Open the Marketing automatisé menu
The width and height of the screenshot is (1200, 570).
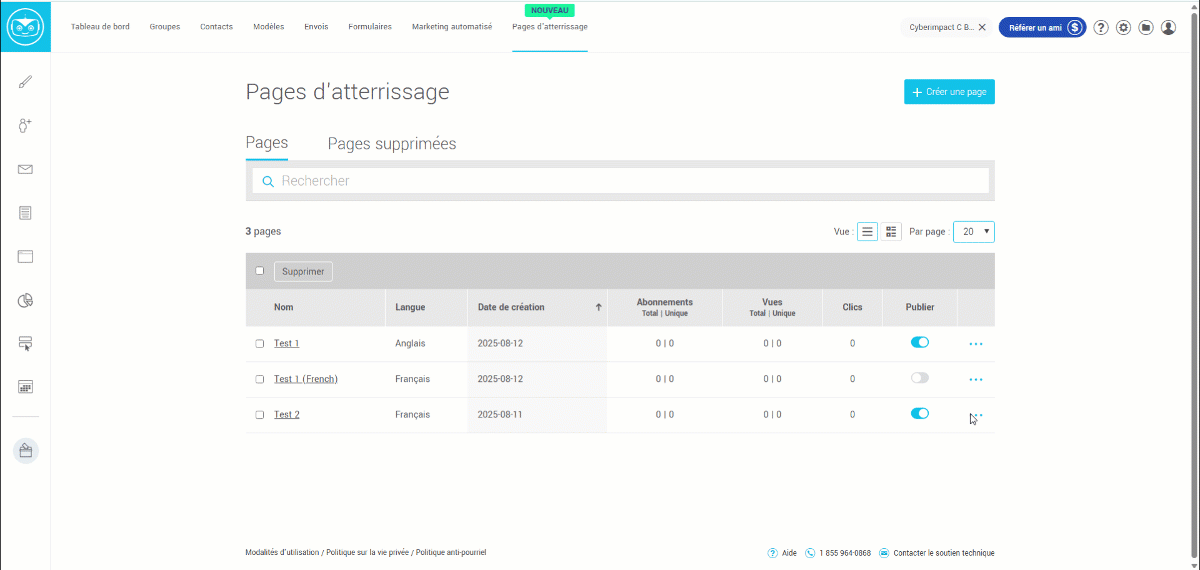452,27
